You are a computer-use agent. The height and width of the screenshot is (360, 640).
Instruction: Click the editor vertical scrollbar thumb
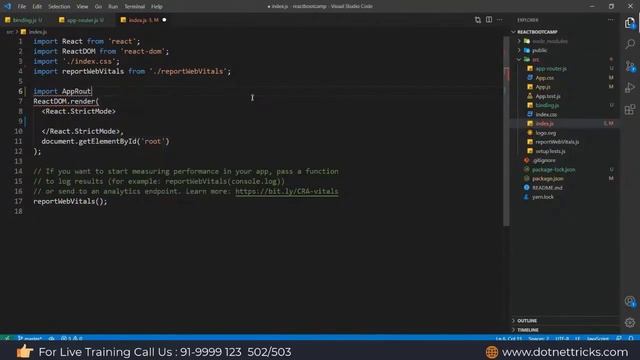[x=506, y=131]
